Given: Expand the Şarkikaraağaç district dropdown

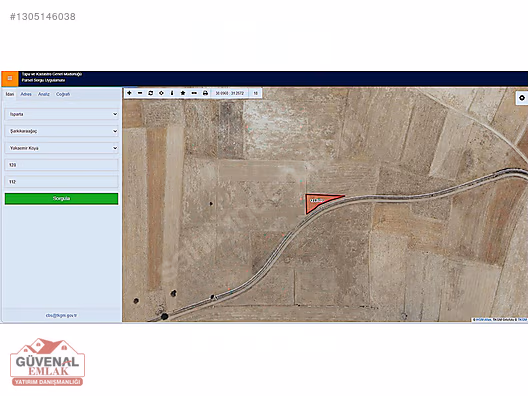Looking at the screenshot, I should tap(62, 131).
